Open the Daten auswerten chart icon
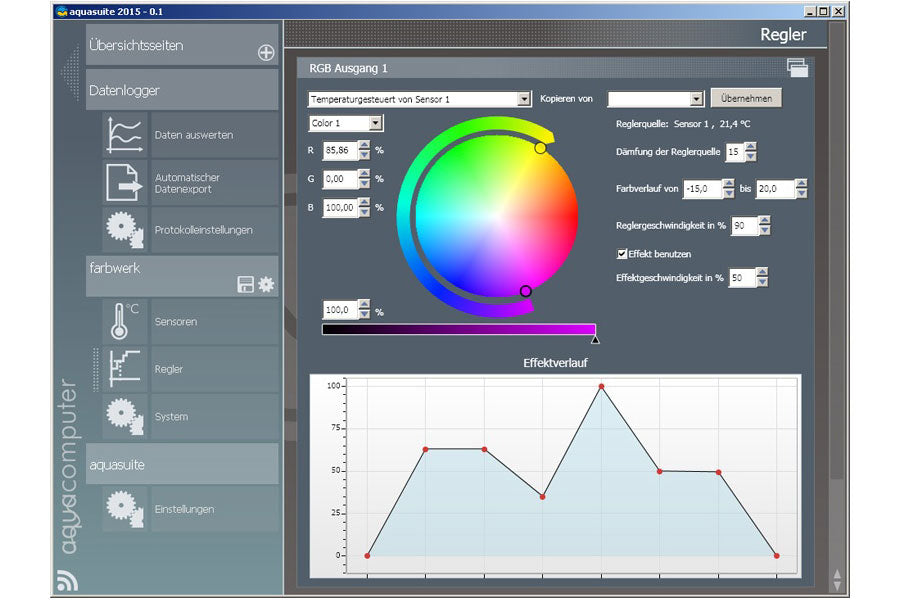 (126, 135)
